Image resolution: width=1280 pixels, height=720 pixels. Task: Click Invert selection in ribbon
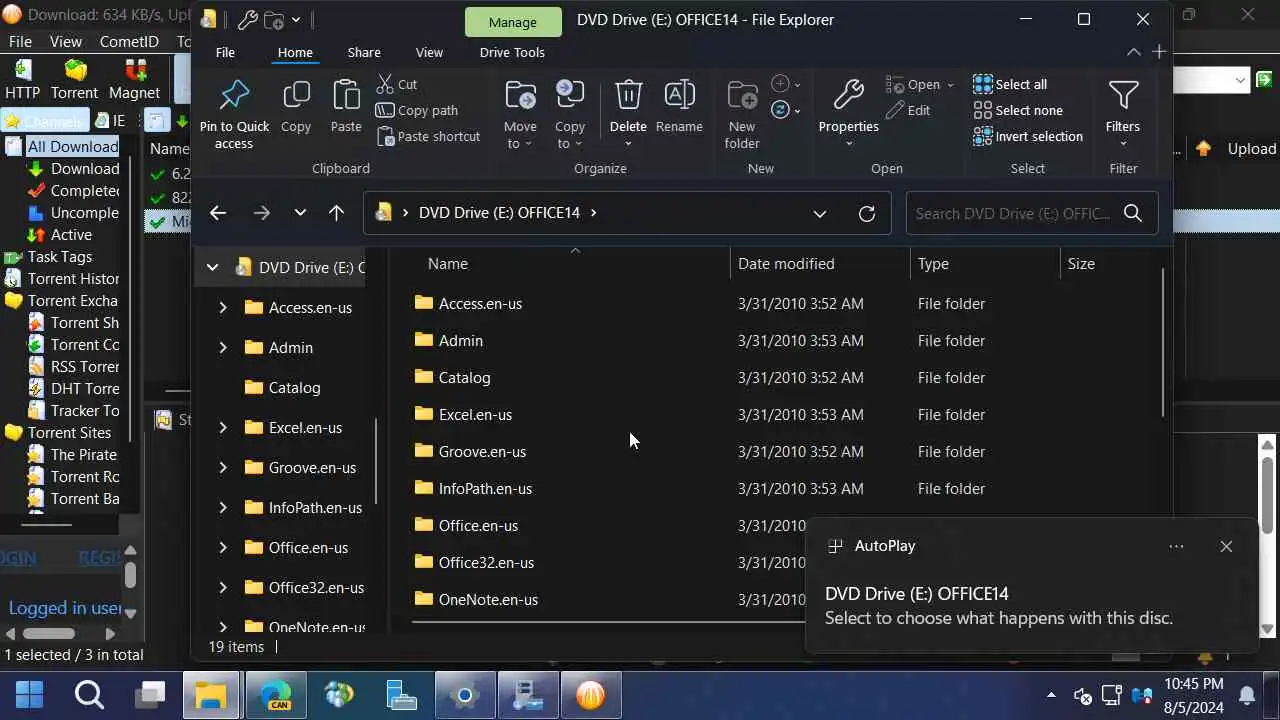pyautogui.click(x=1028, y=136)
